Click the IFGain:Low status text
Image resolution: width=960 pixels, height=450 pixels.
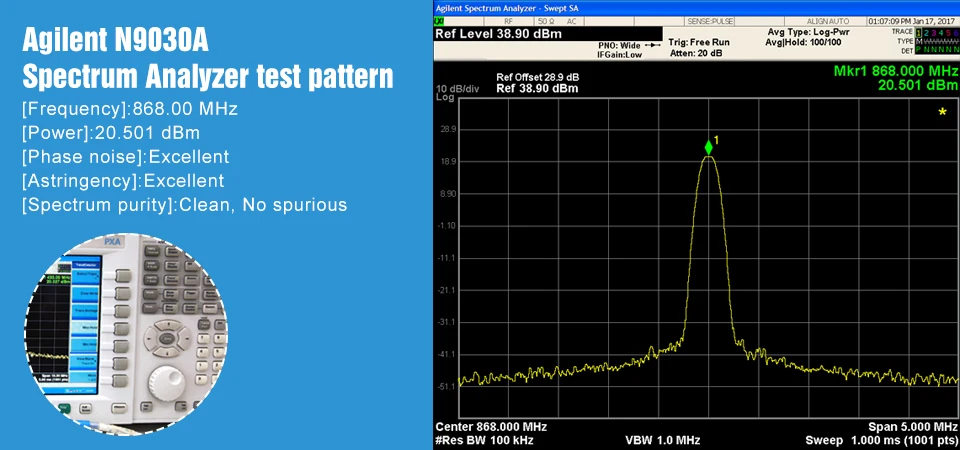620,55
